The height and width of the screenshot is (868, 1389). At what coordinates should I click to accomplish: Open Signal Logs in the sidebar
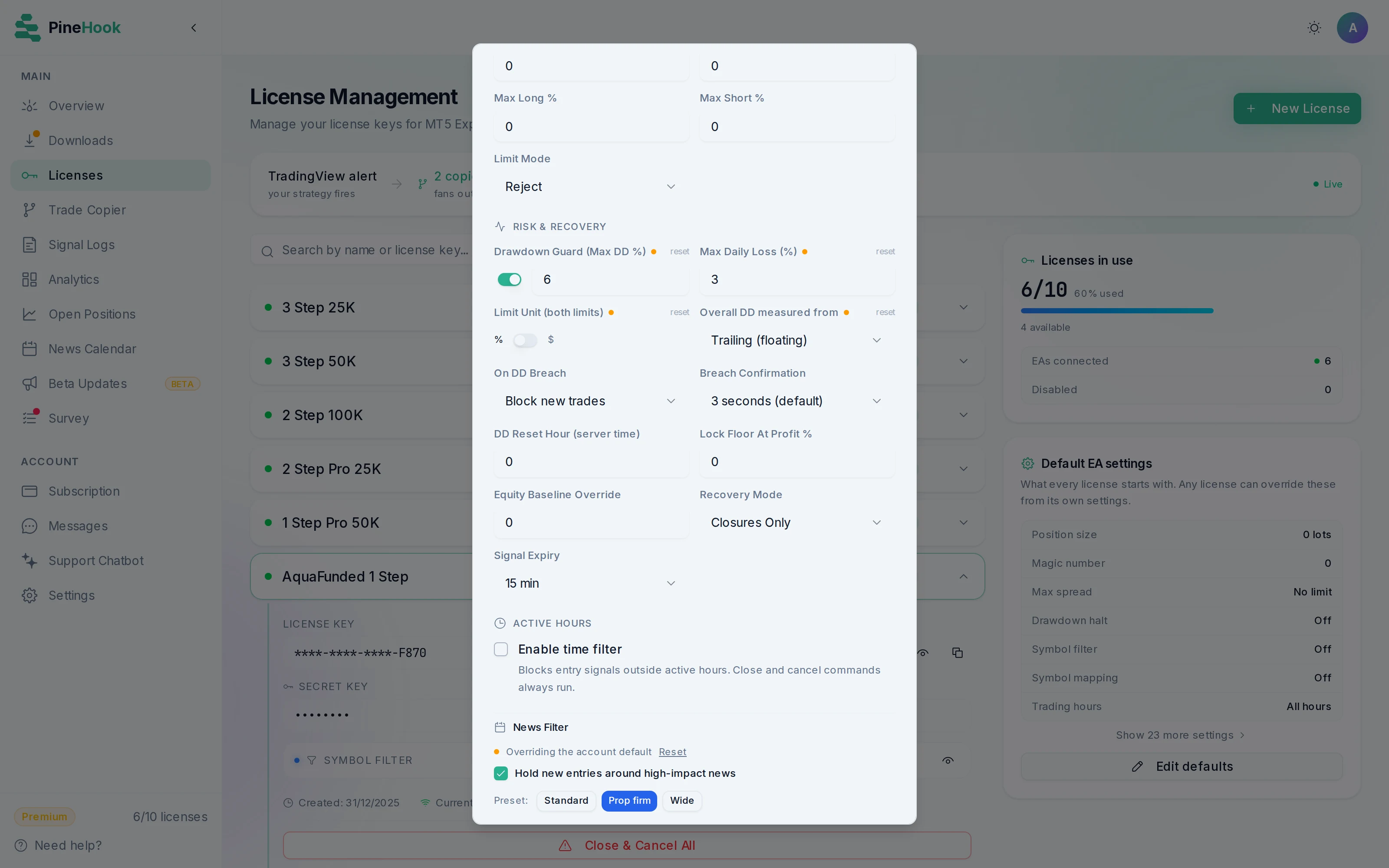click(111, 245)
